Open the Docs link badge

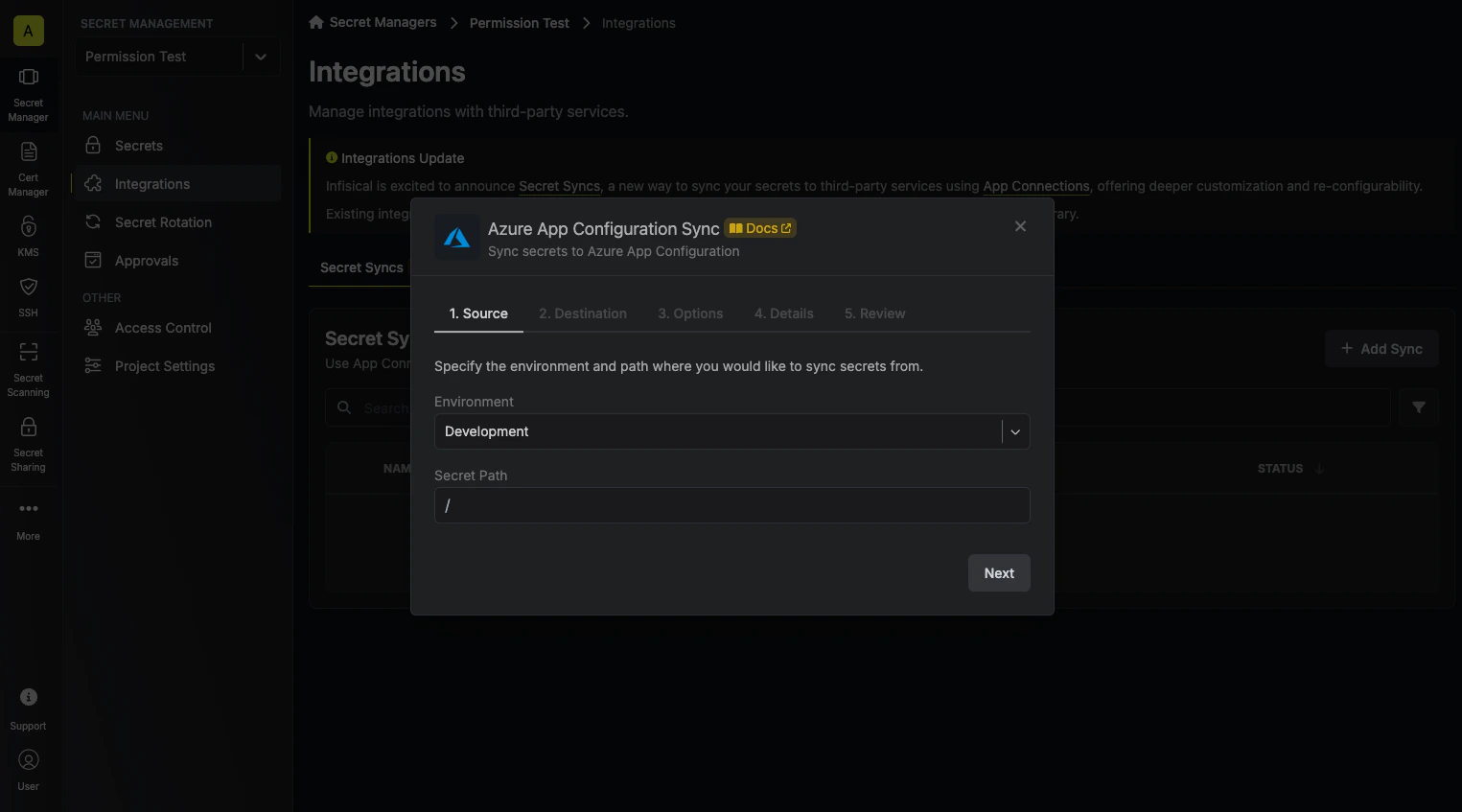pyautogui.click(x=760, y=228)
